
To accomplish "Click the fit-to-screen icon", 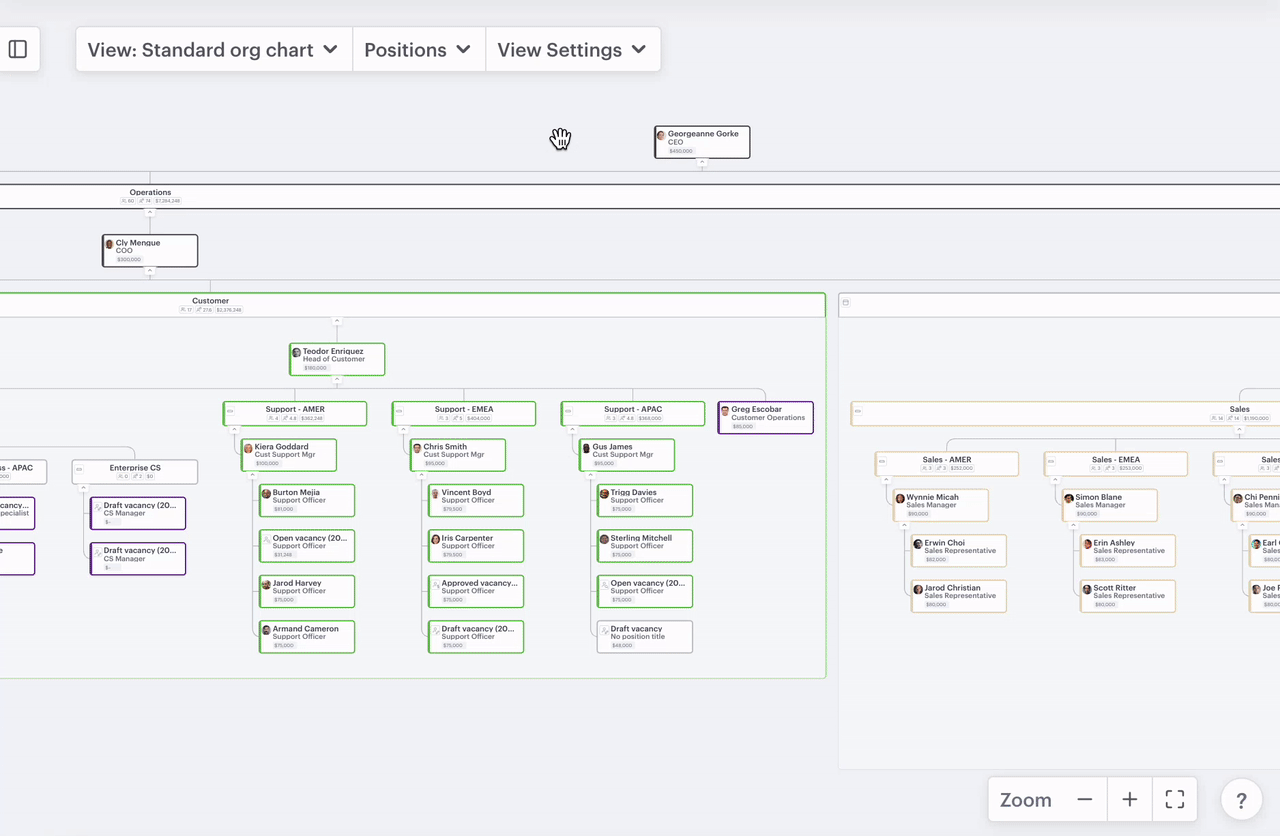I will tap(1175, 800).
